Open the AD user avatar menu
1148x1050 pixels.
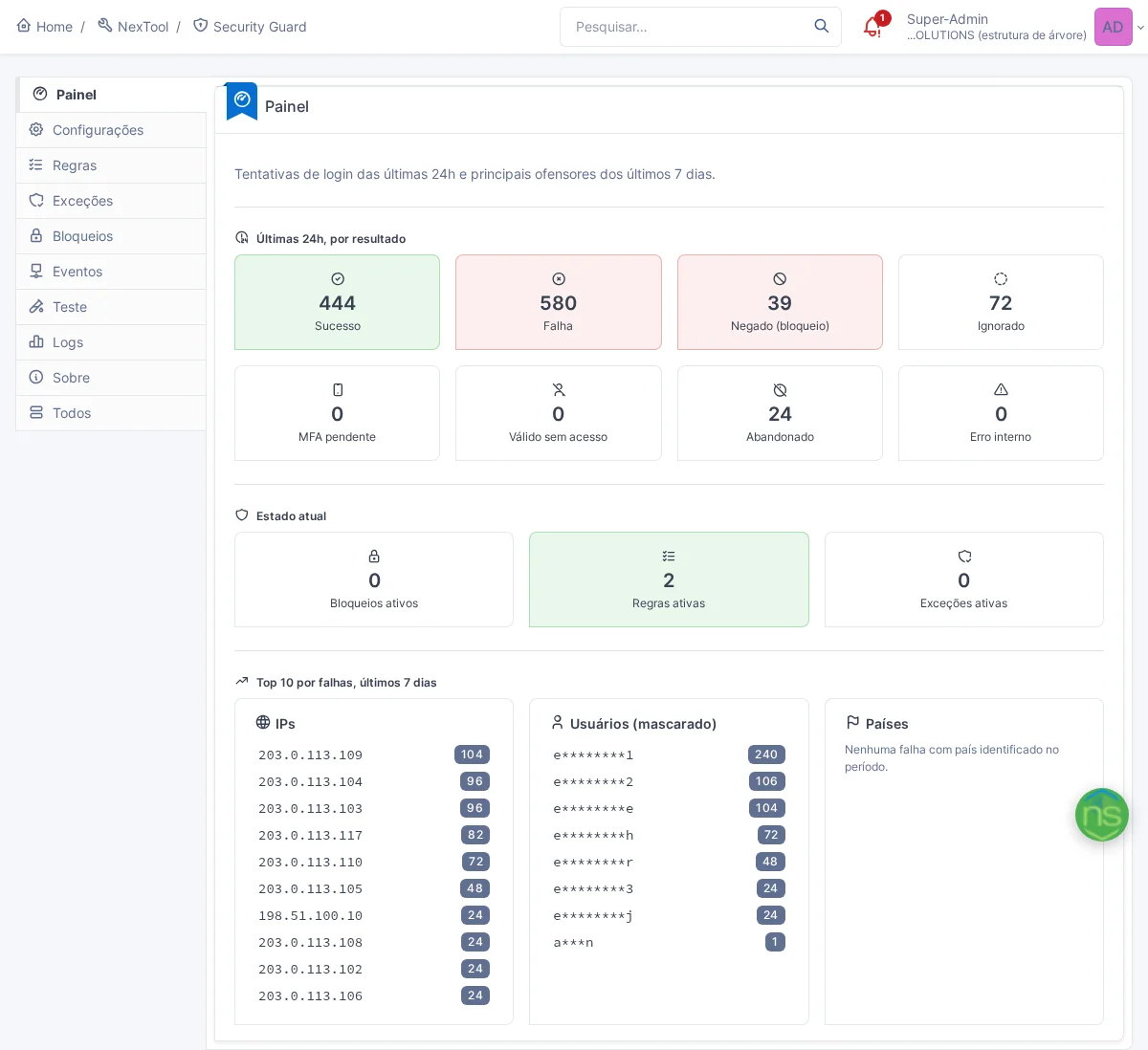1114,27
